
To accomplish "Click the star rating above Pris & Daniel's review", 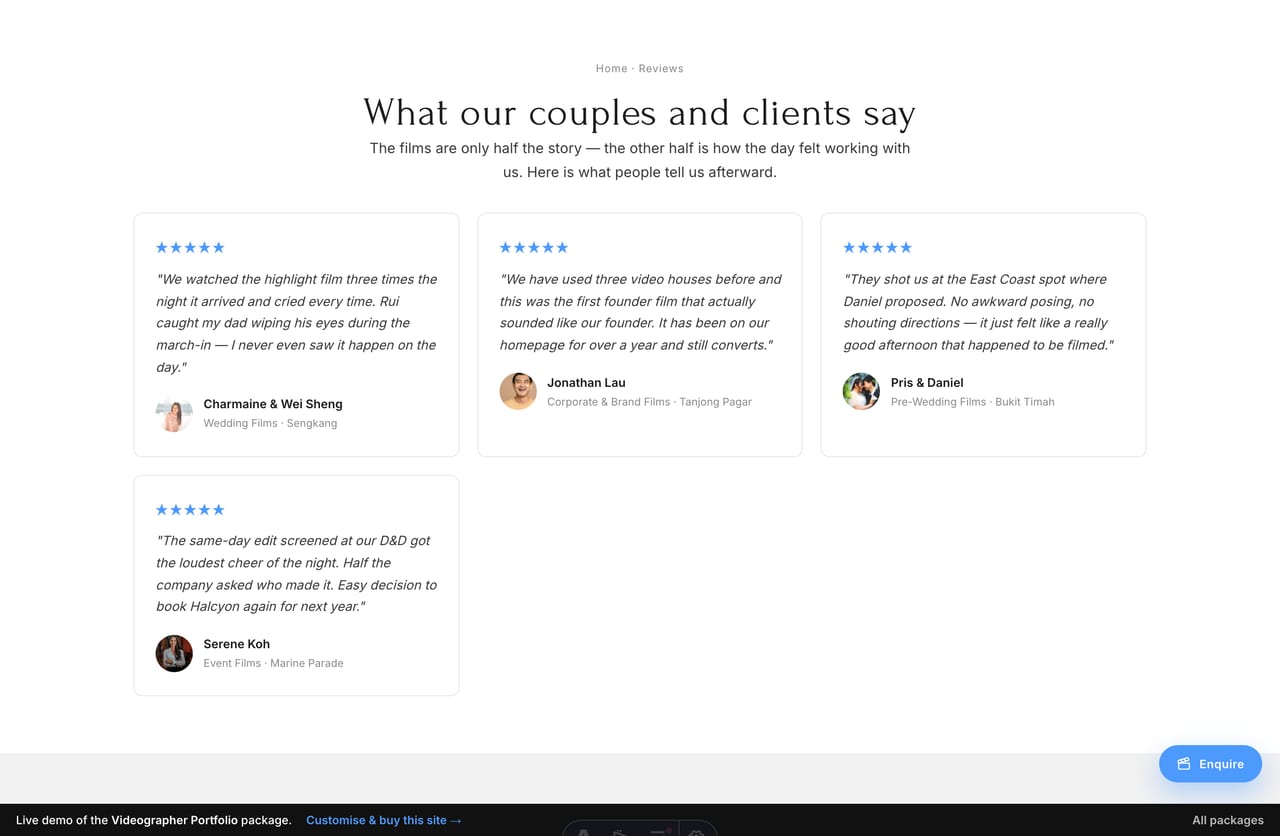I will pos(877,247).
